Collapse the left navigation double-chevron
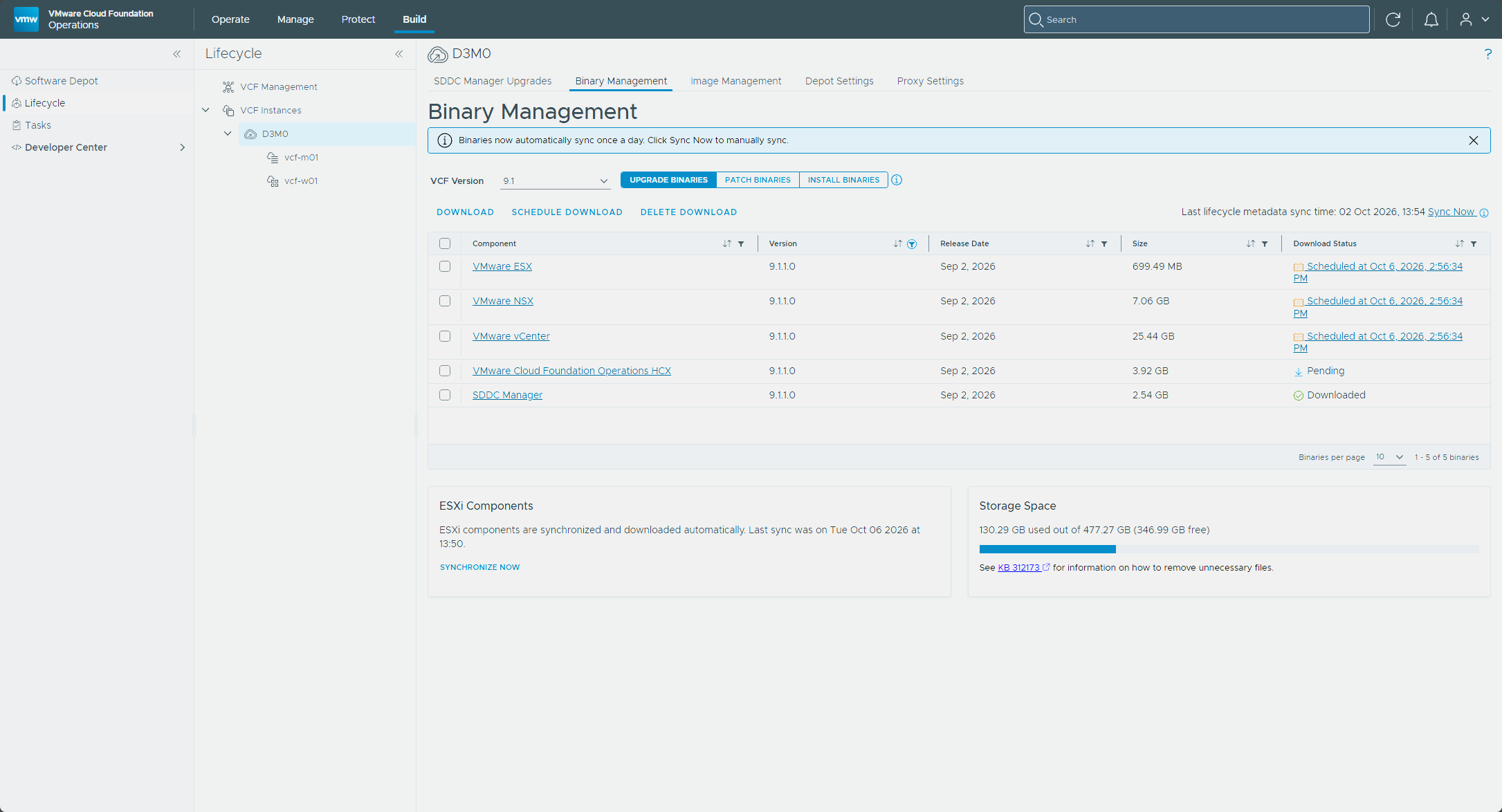This screenshot has height=812, width=1502. click(177, 53)
